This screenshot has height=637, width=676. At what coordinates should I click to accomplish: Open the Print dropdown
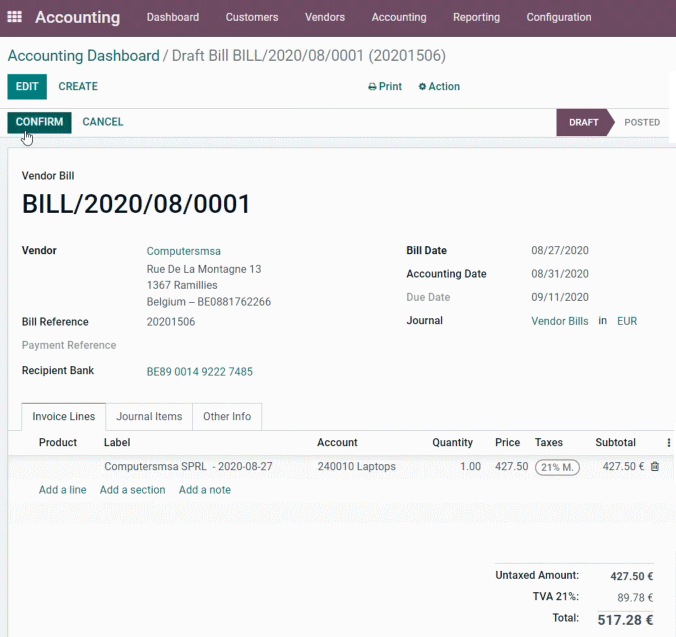pyautogui.click(x=385, y=87)
